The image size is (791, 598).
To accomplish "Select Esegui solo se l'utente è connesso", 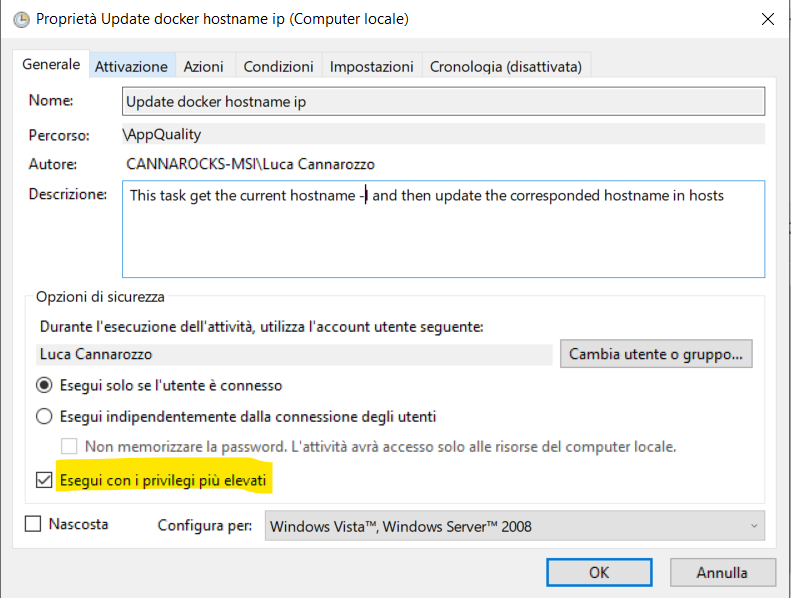I will (x=44, y=386).
